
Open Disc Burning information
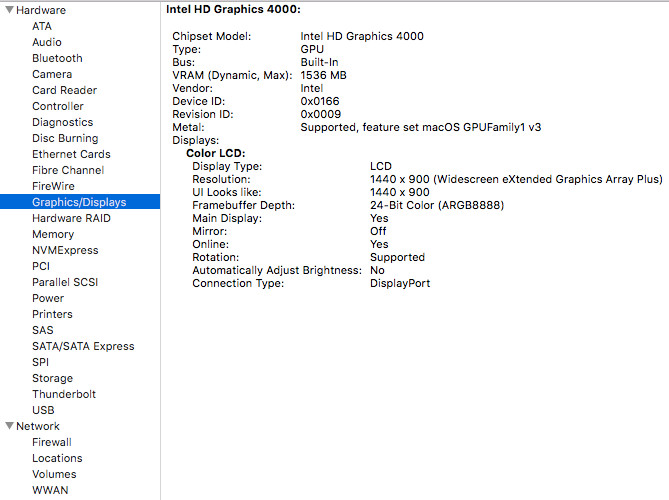pos(65,138)
